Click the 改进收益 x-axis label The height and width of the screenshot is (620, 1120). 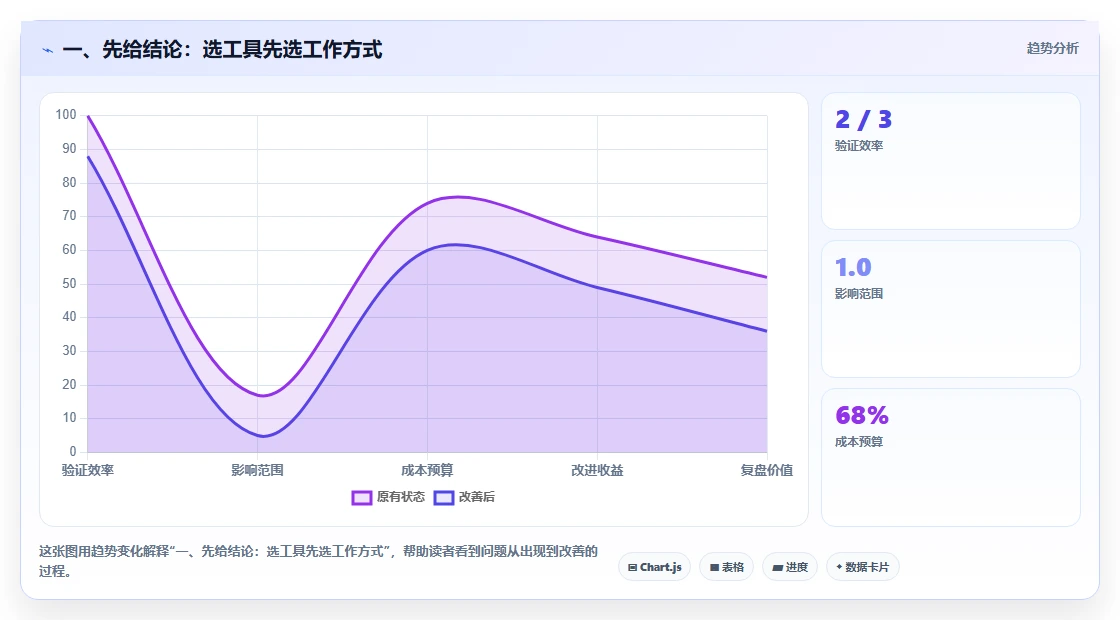pyautogui.click(x=597, y=470)
